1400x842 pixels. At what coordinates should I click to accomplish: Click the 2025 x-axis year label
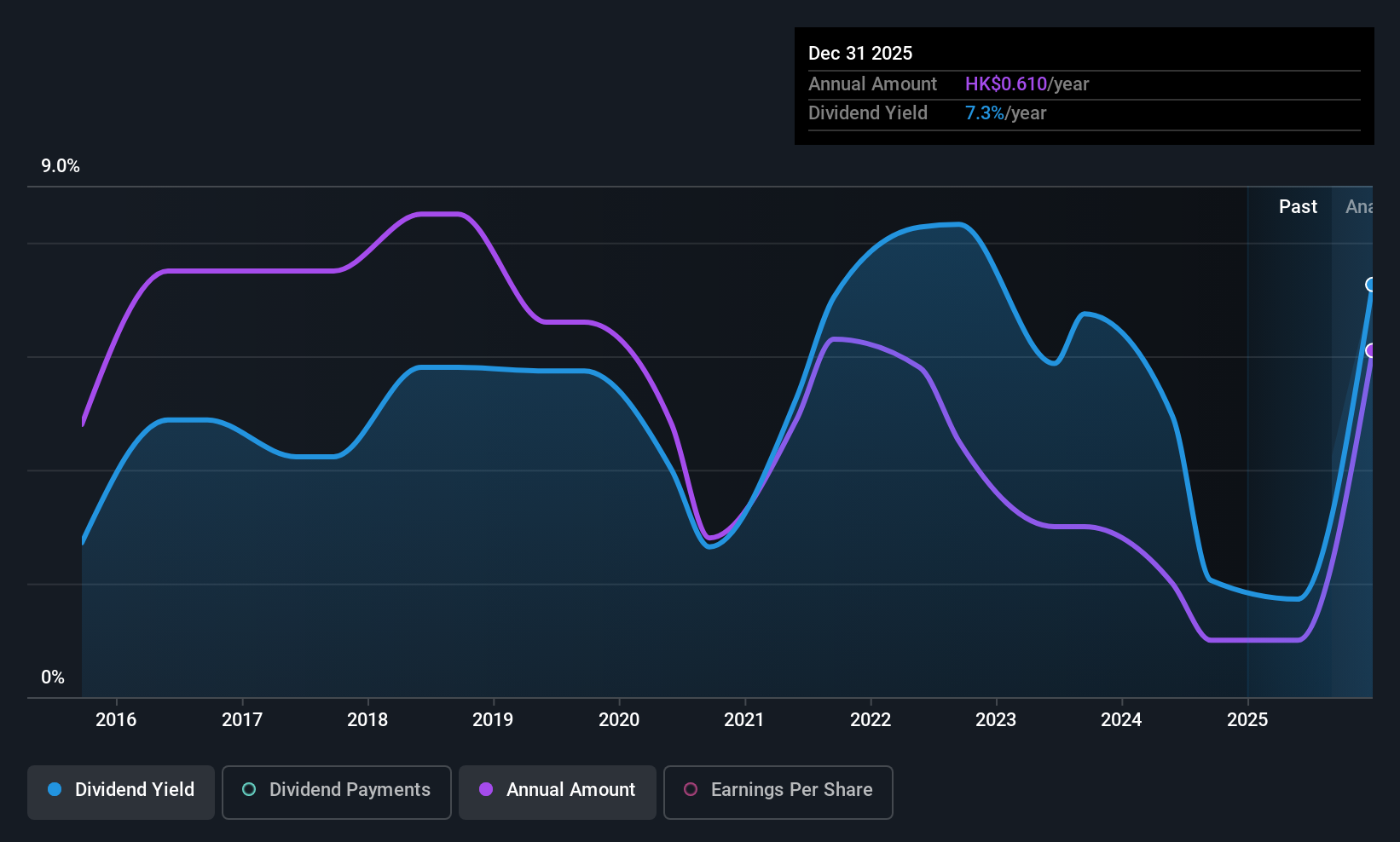click(1247, 720)
